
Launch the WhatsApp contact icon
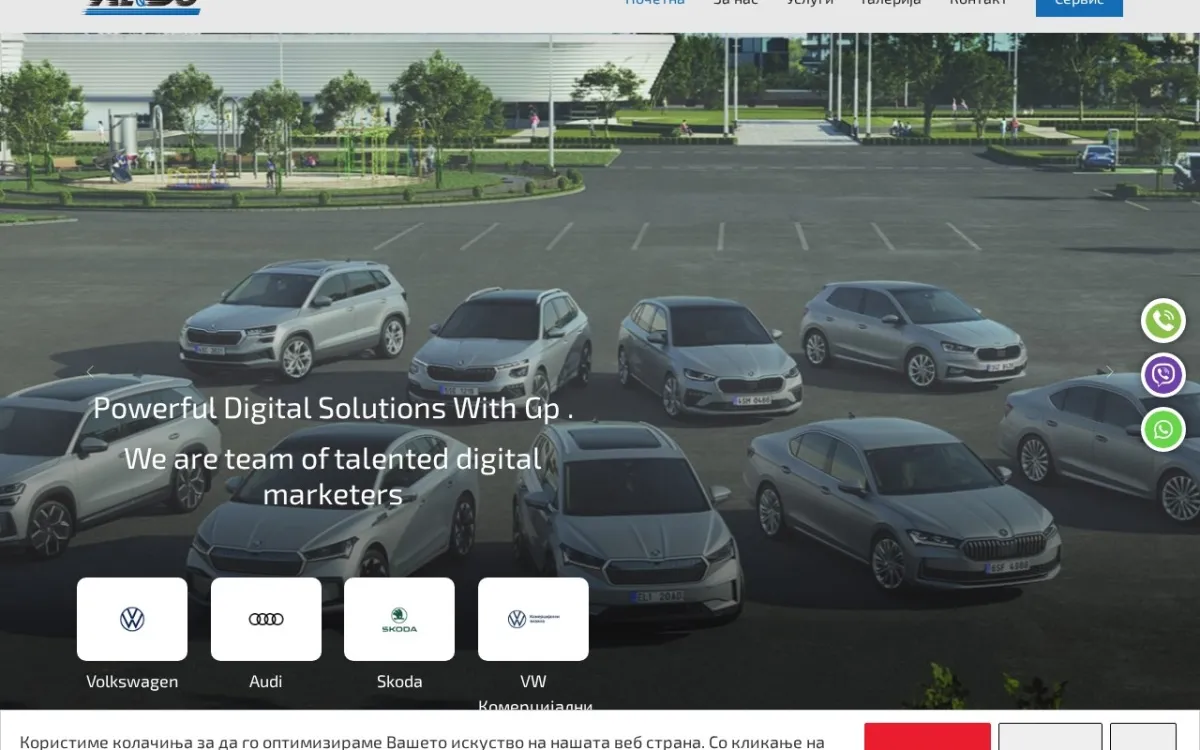pos(1163,430)
